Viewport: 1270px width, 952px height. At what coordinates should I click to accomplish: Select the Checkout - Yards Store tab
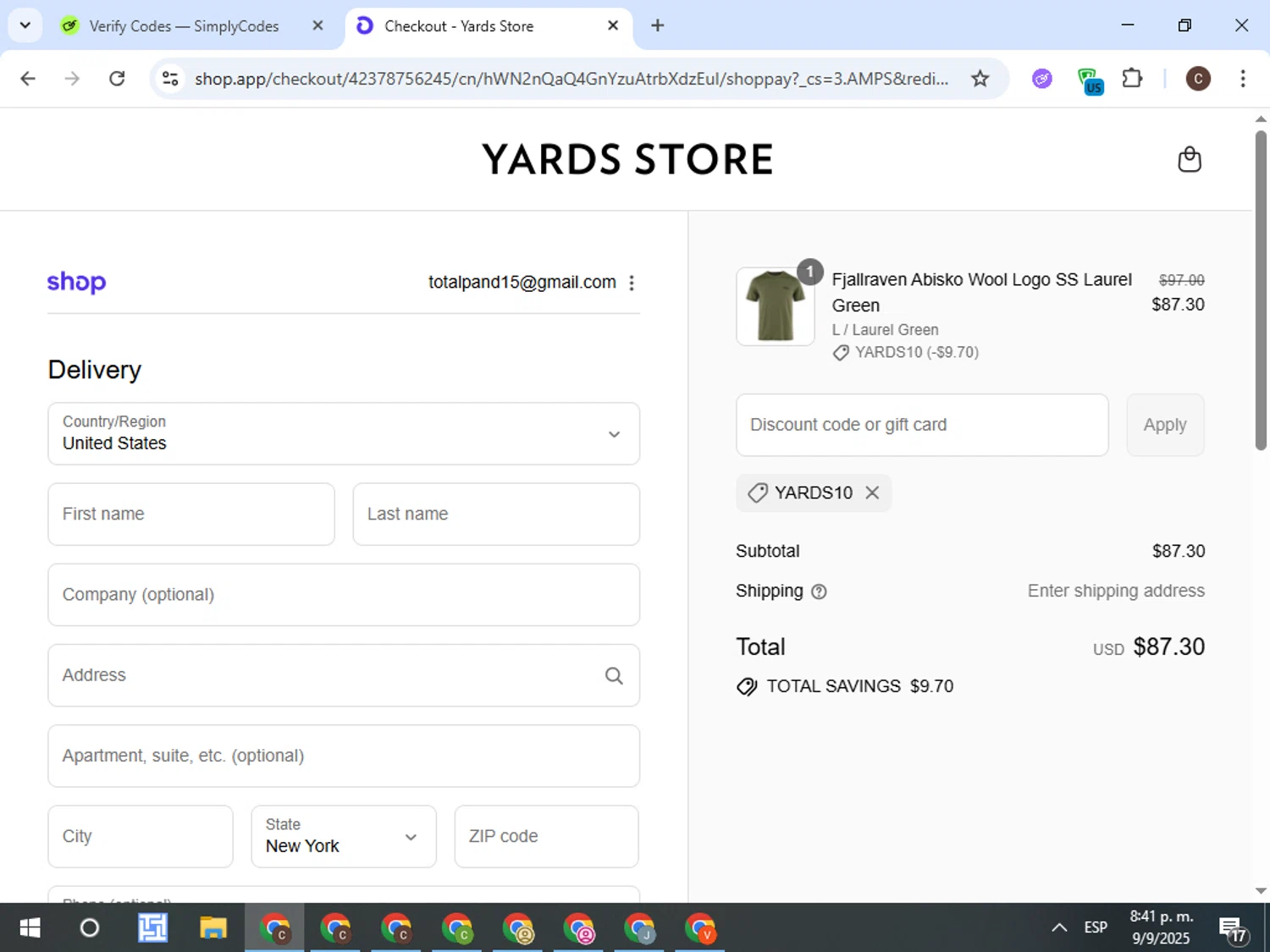click(x=489, y=26)
